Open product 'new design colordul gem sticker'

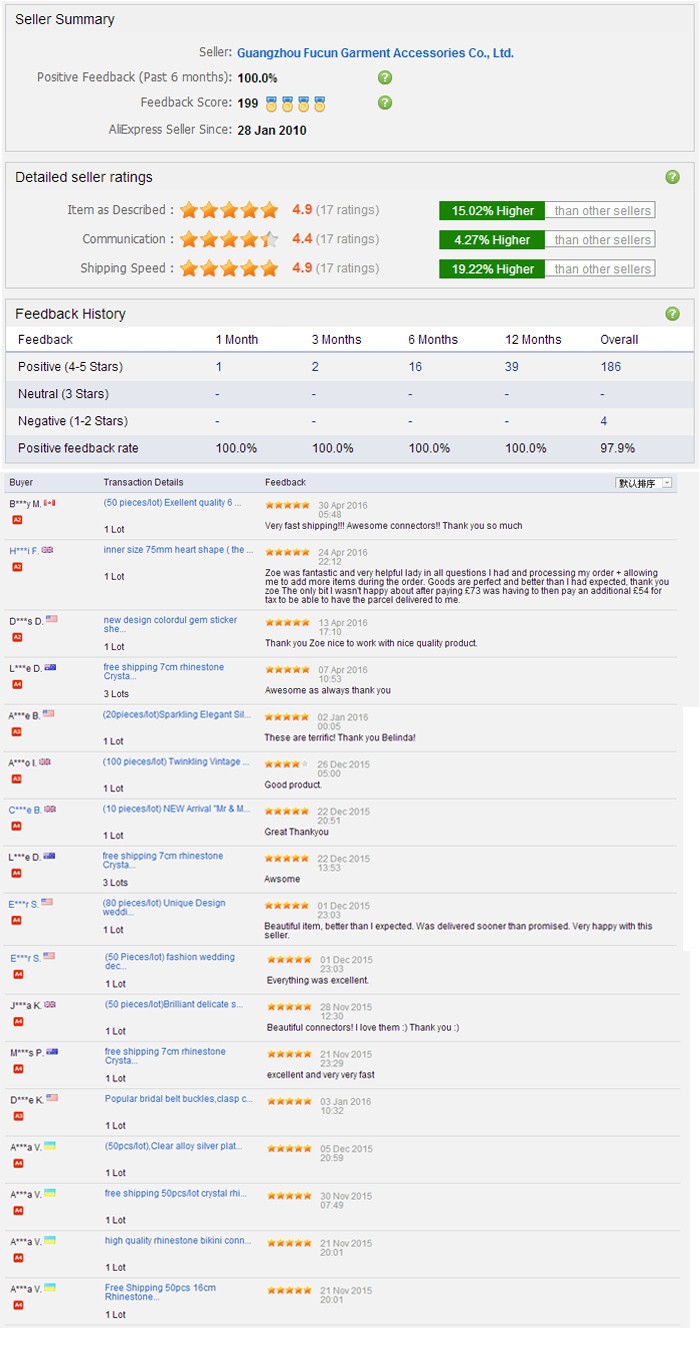point(170,625)
